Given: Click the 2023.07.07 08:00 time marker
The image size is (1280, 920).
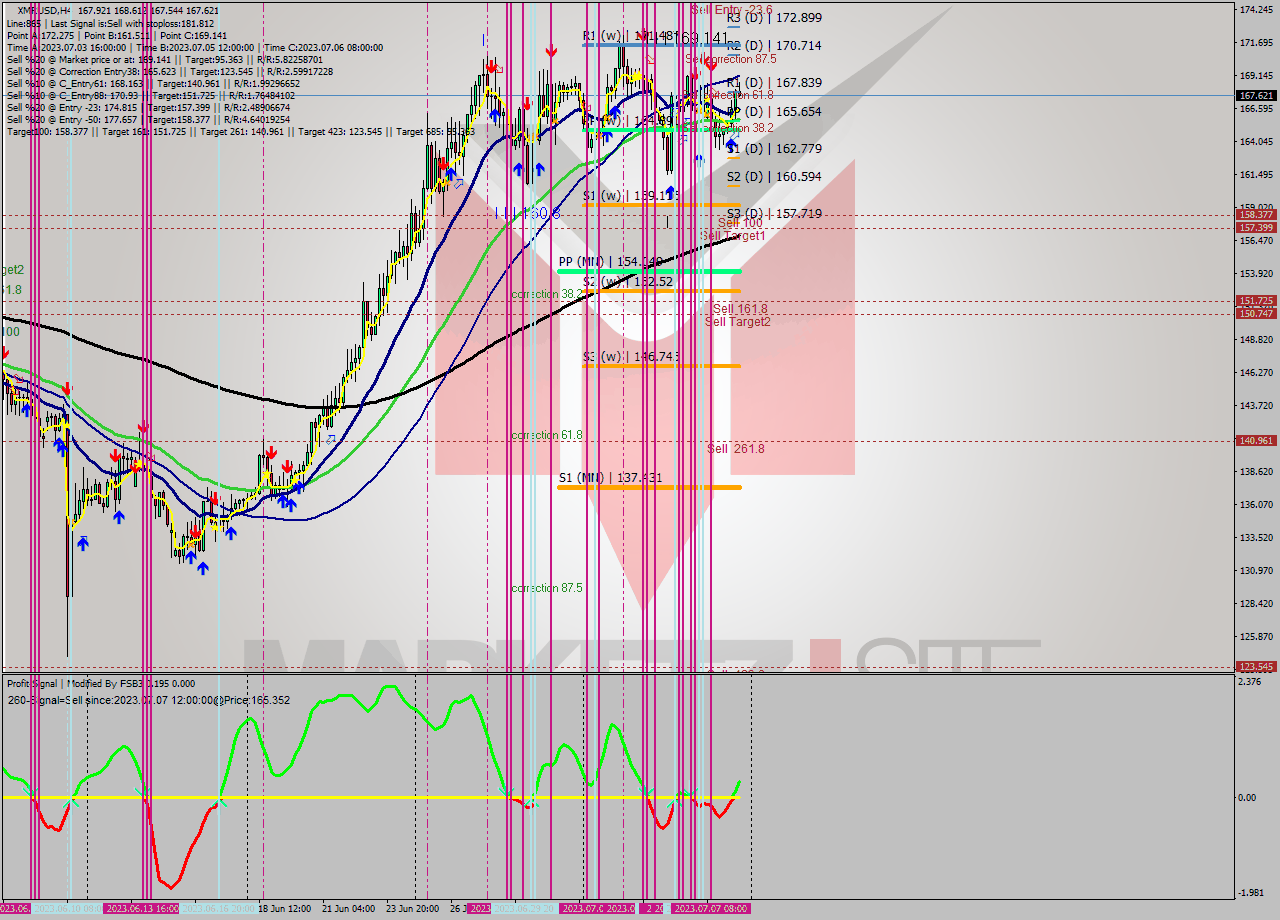Looking at the screenshot, I should point(711,909).
